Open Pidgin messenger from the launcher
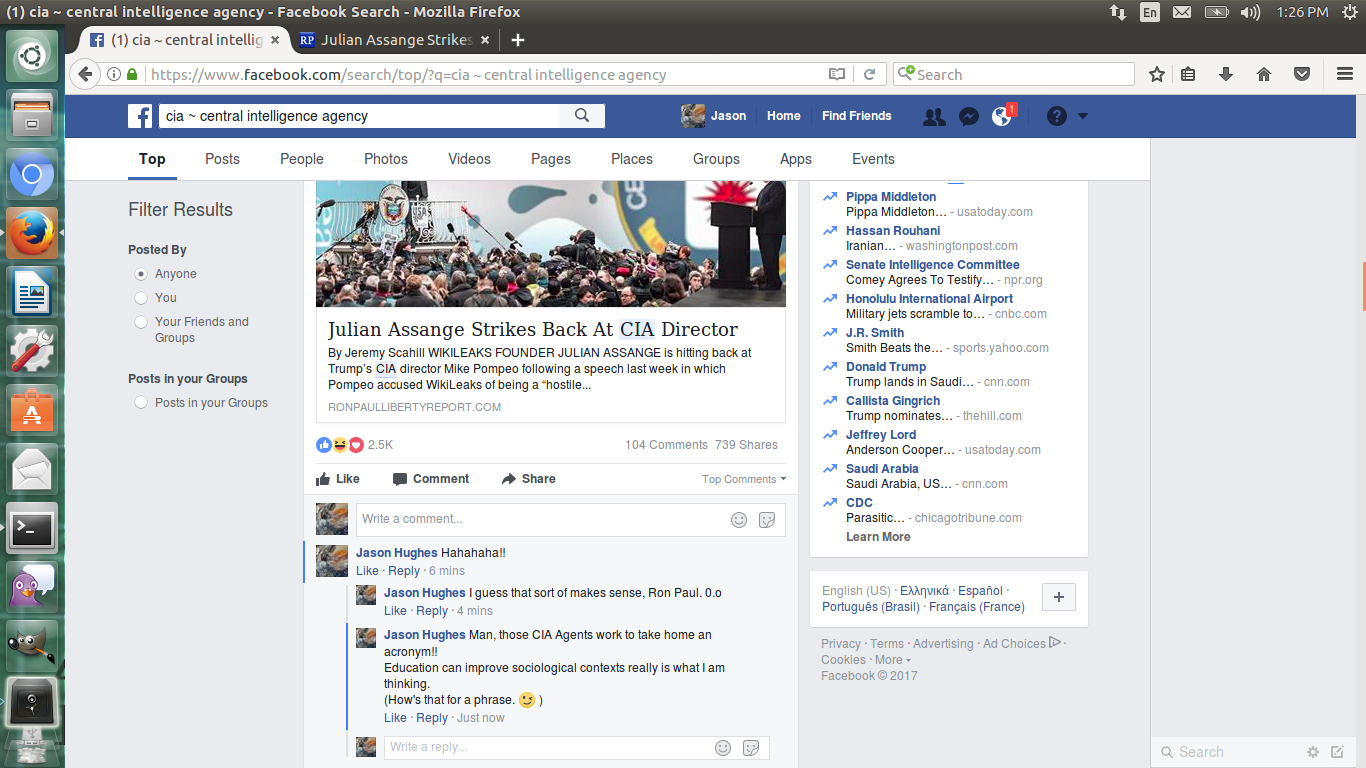The image size is (1366, 768). 32,586
